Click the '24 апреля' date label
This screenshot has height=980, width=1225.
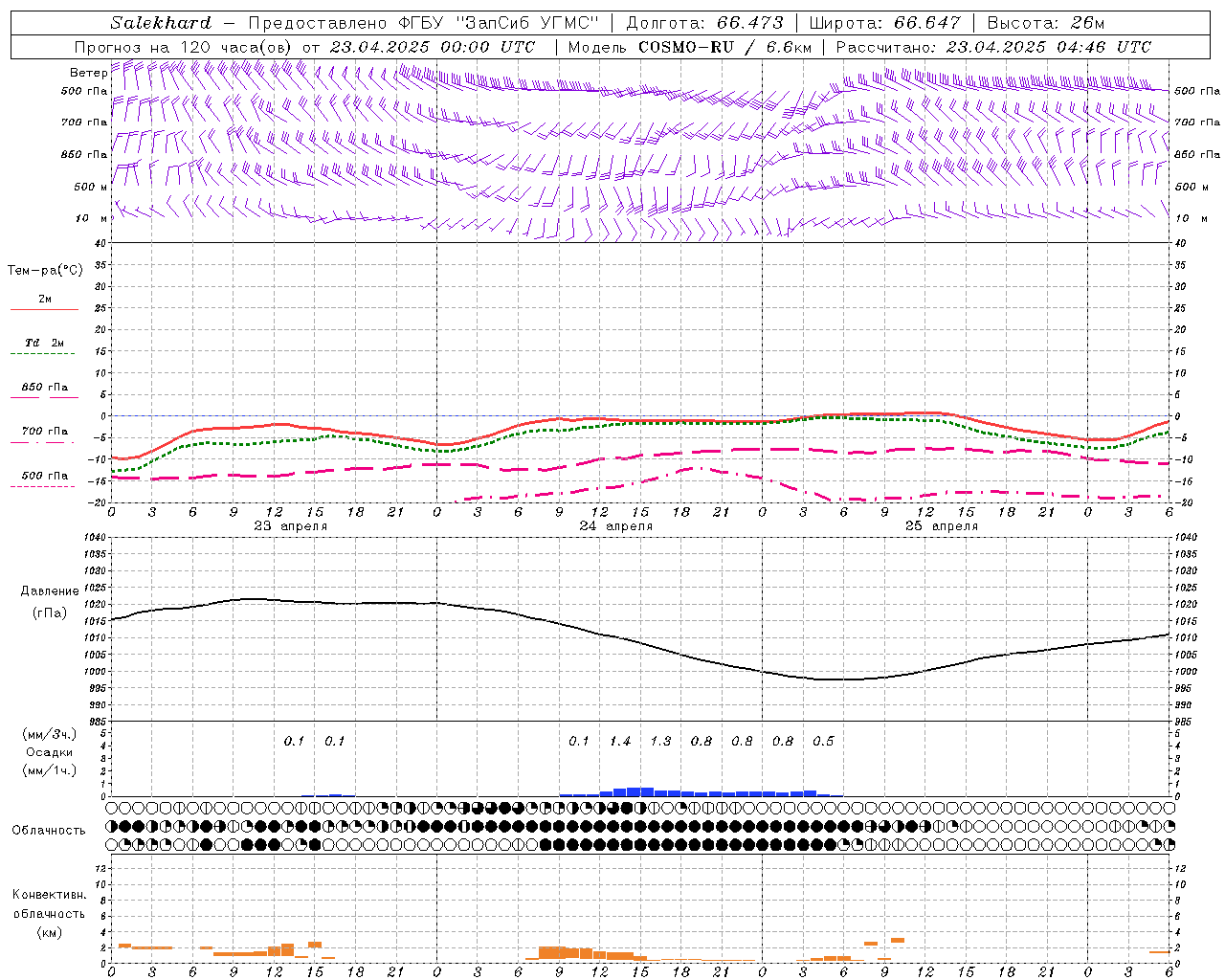coord(616,526)
